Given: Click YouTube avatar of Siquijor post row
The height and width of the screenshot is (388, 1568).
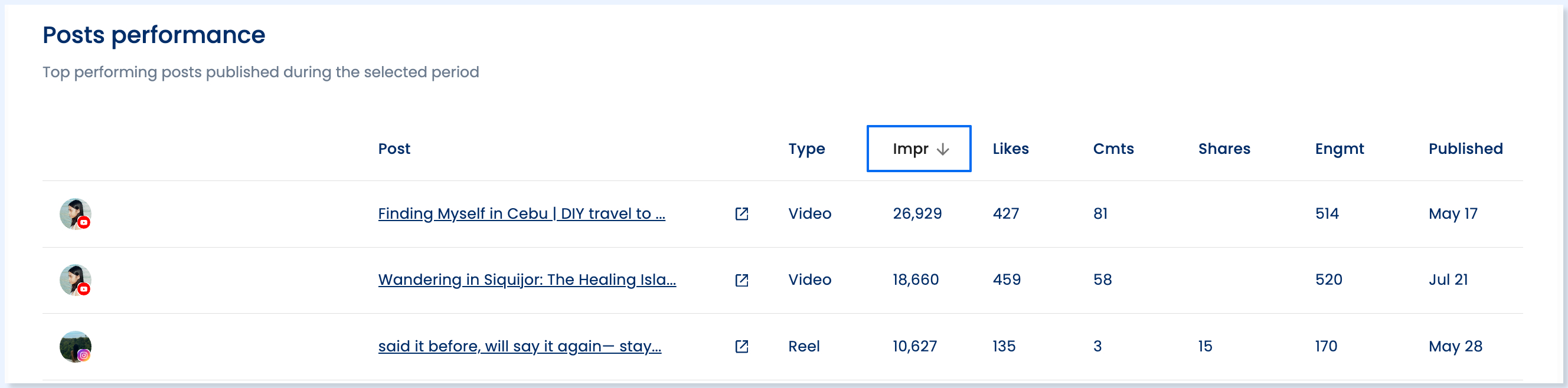Looking at the screenshot, I should coord(76,280).
